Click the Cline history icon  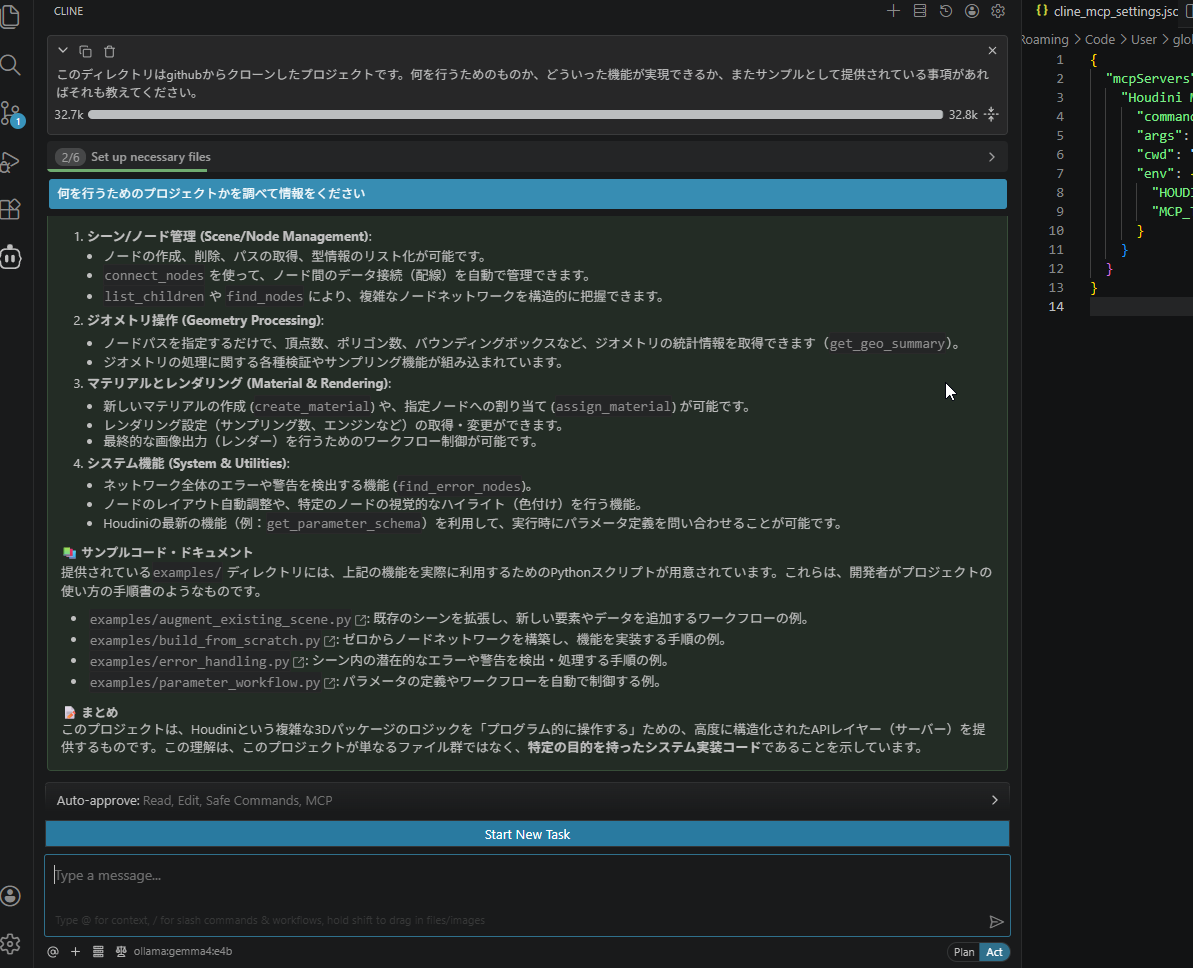946,11
